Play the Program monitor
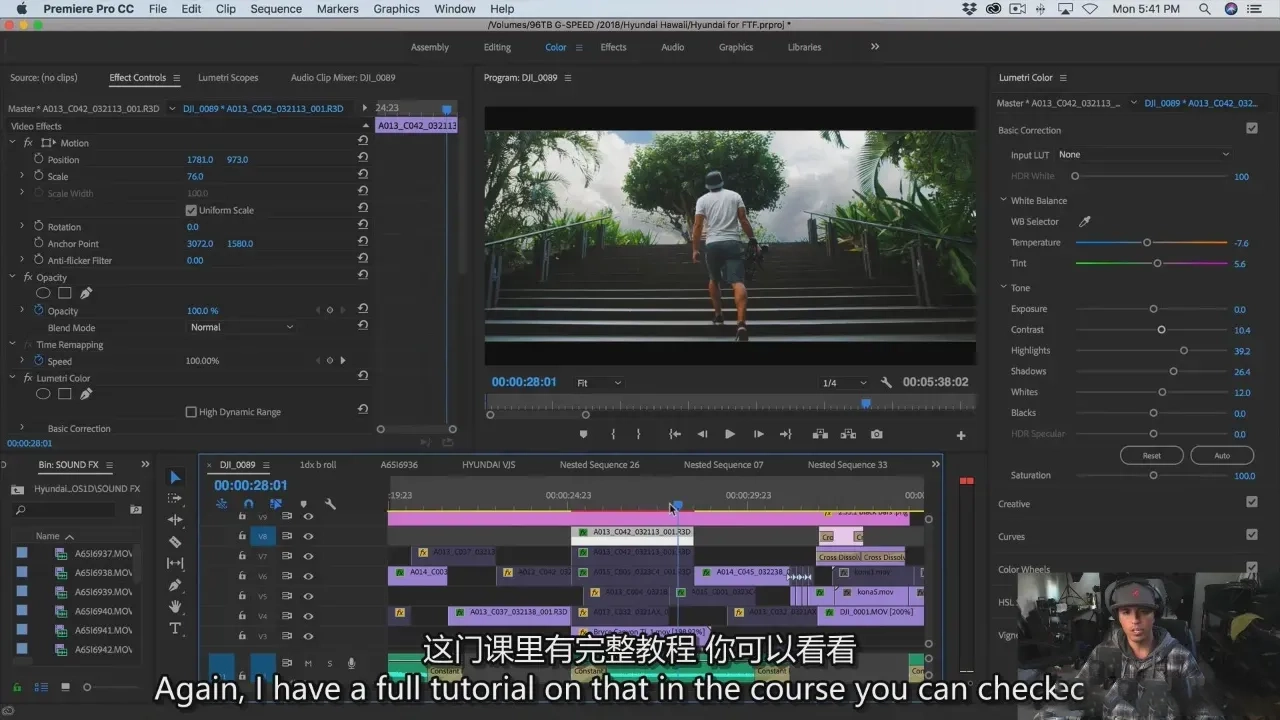 [730, 434]
